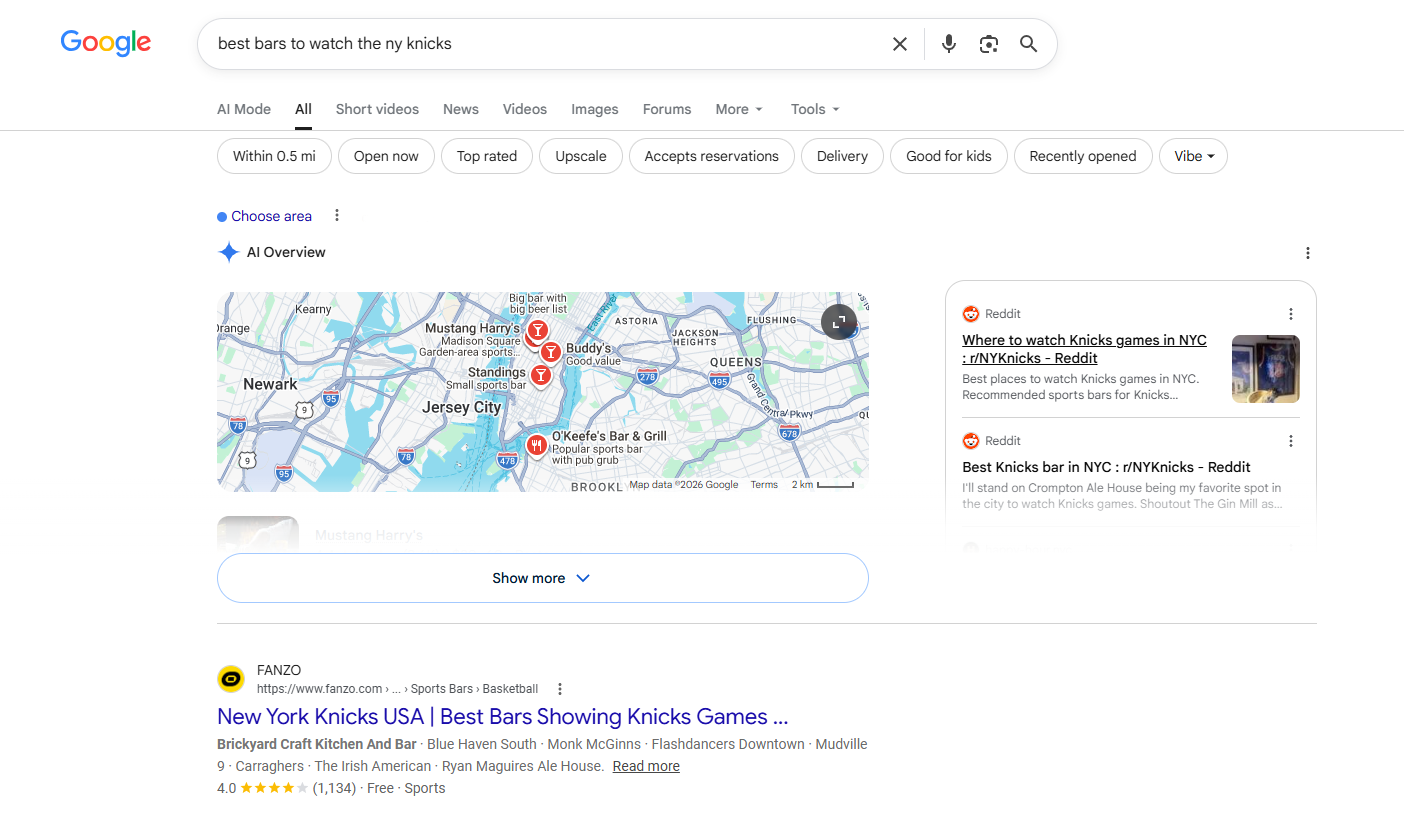Click the magnifying glass search icon

1029,44
